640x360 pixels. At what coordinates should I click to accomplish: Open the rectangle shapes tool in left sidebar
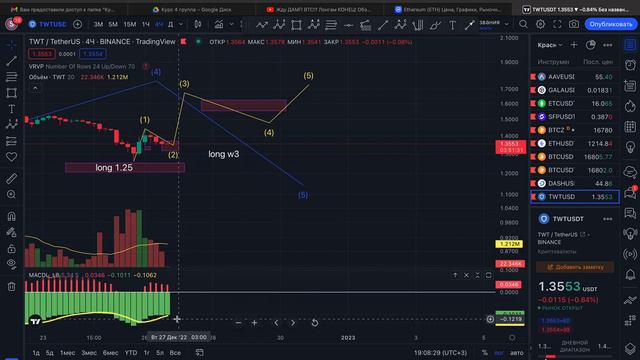(x=11, y=93)
